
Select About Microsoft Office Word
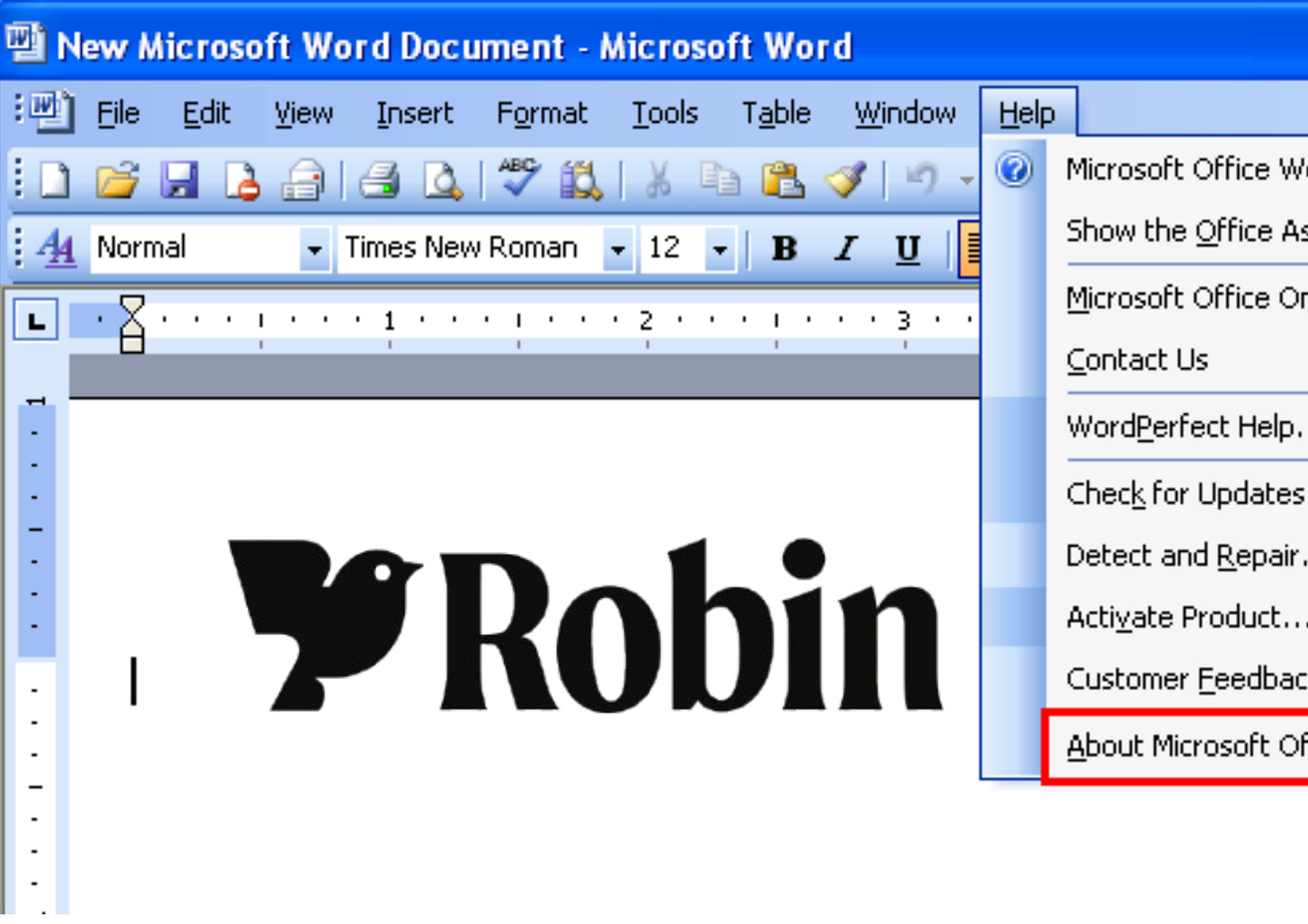[x=1177, y=745]
